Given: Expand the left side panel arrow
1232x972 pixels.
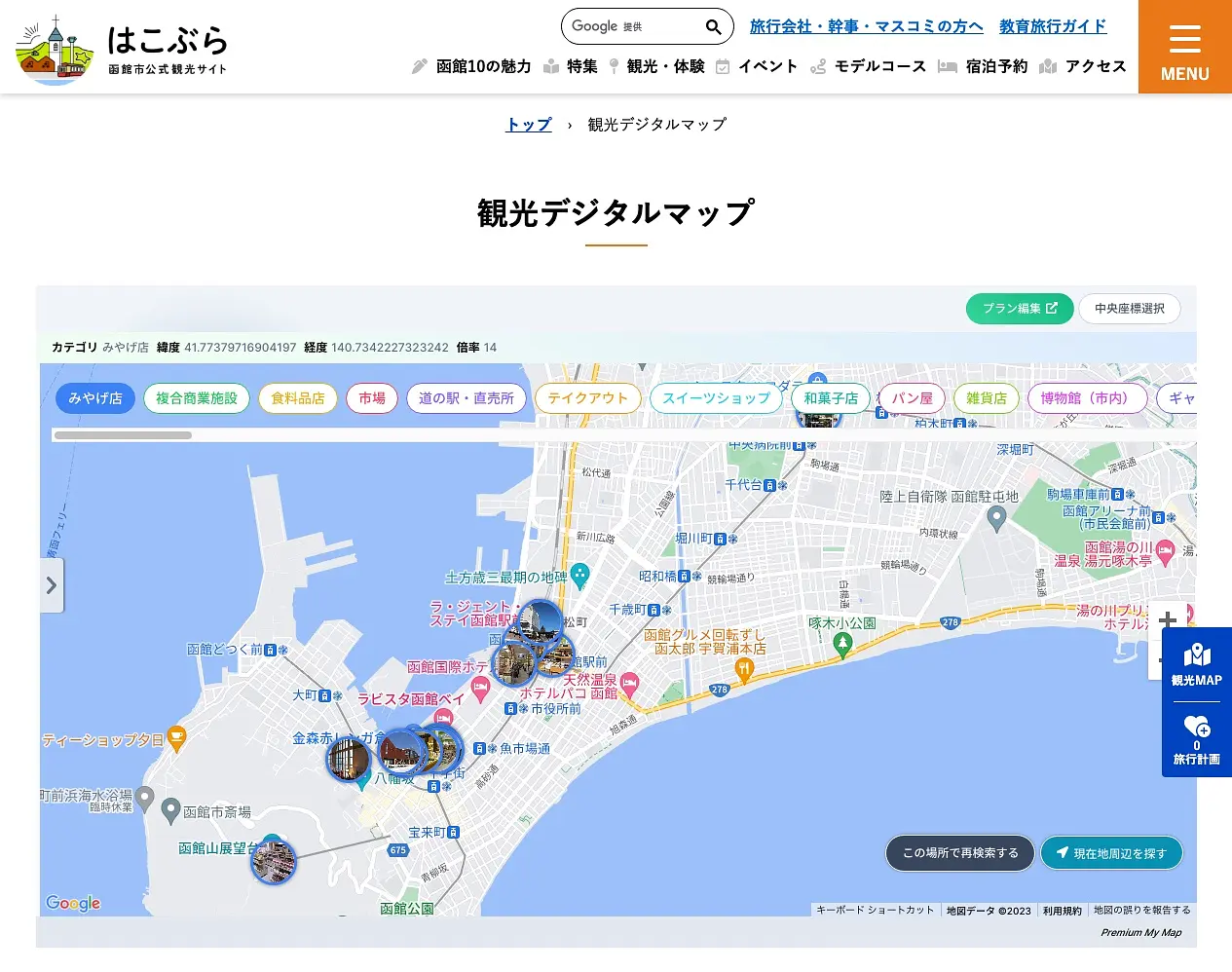Looking at the screenshot, I should [x=52, y=585].
